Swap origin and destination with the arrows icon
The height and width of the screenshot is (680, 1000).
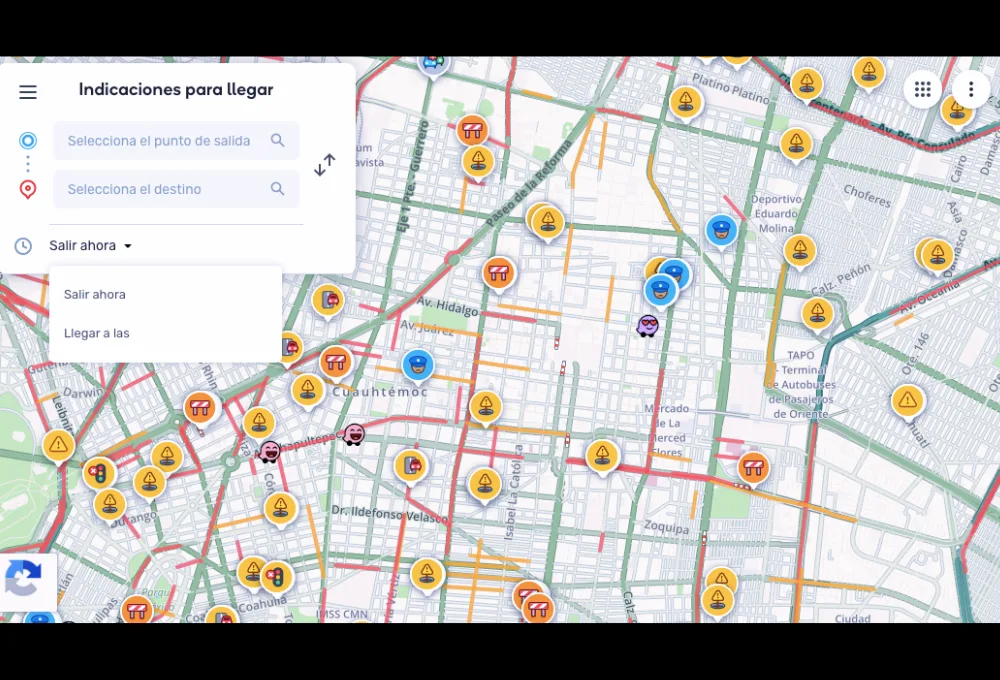[324, 164]
